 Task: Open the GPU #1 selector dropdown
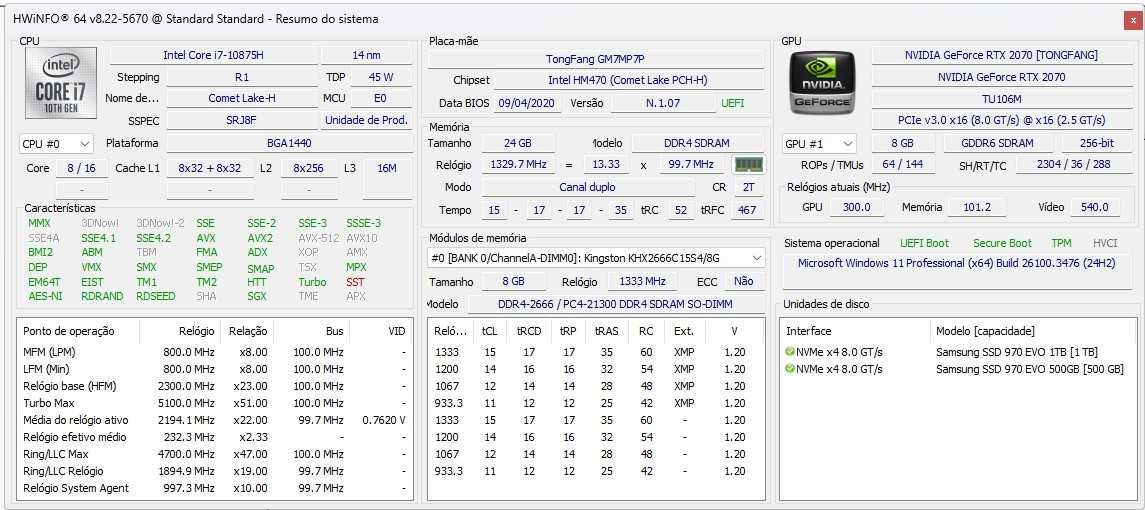(x=819, y=144)
